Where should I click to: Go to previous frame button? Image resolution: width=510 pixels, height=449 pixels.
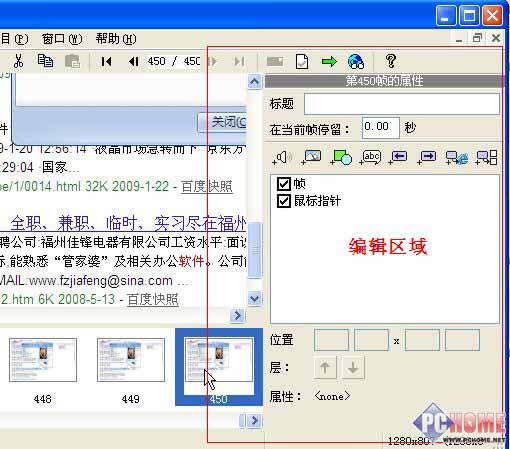(x=134, y=61)
